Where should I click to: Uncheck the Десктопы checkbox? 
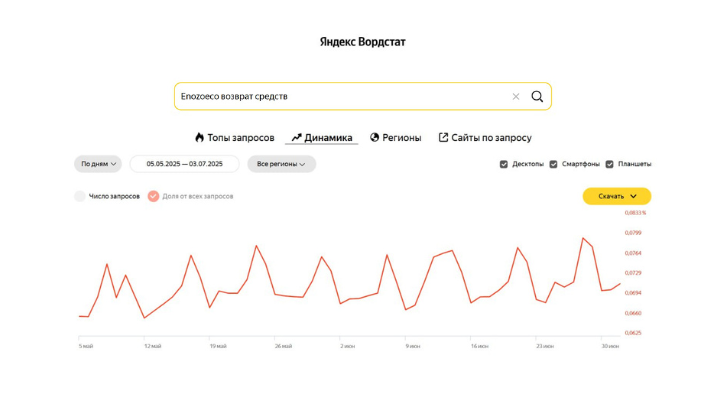[504, 164]
